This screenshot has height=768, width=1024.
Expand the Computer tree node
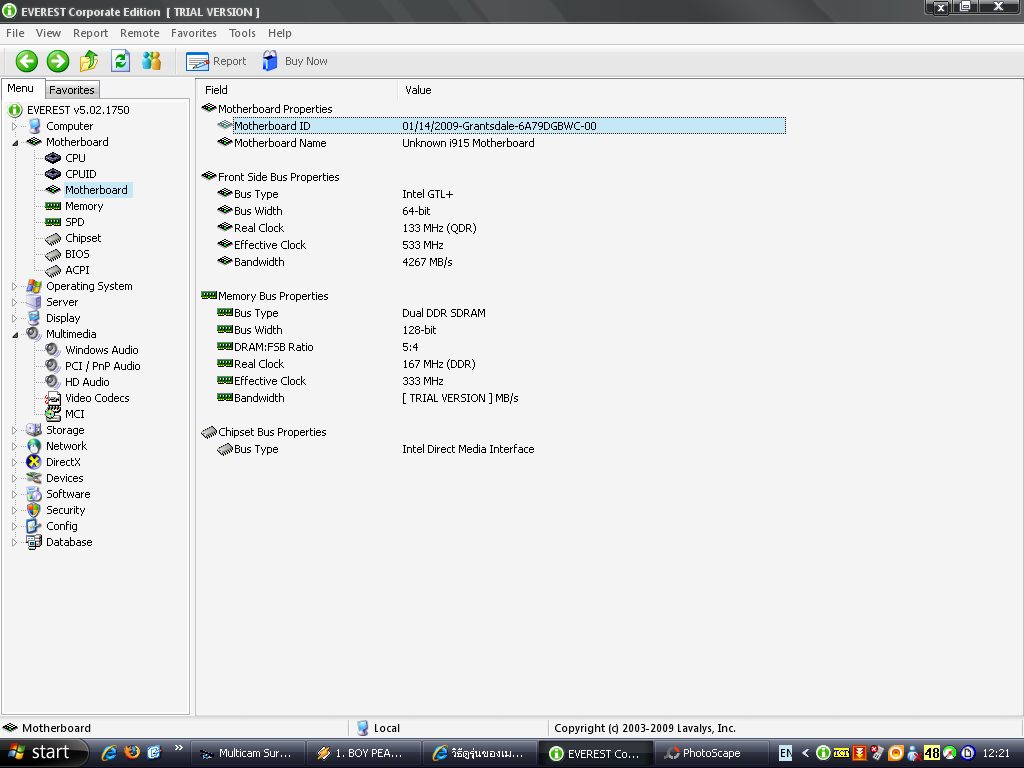14,126
